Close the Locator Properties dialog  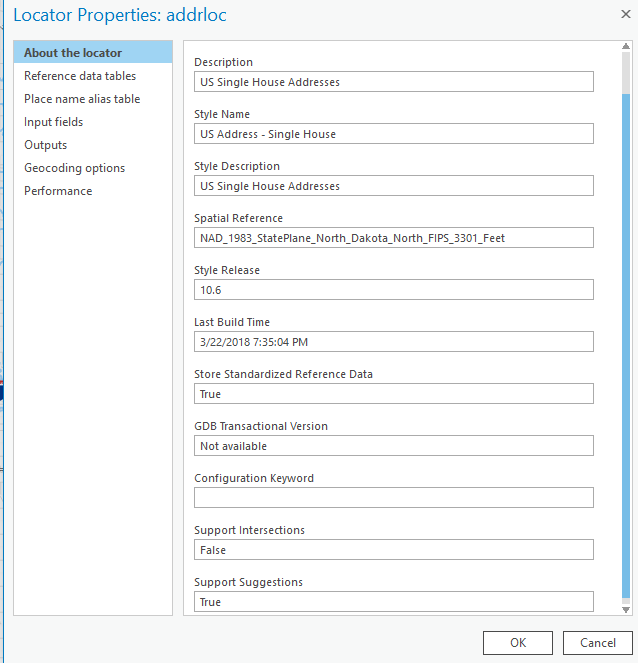pos(615,15)
